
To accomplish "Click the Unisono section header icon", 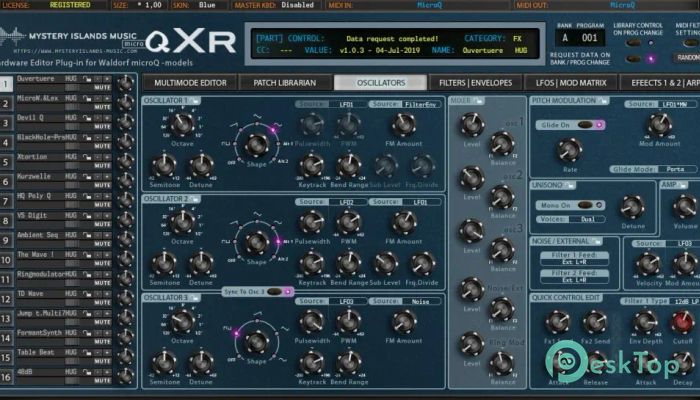I will tap(571, 185).
